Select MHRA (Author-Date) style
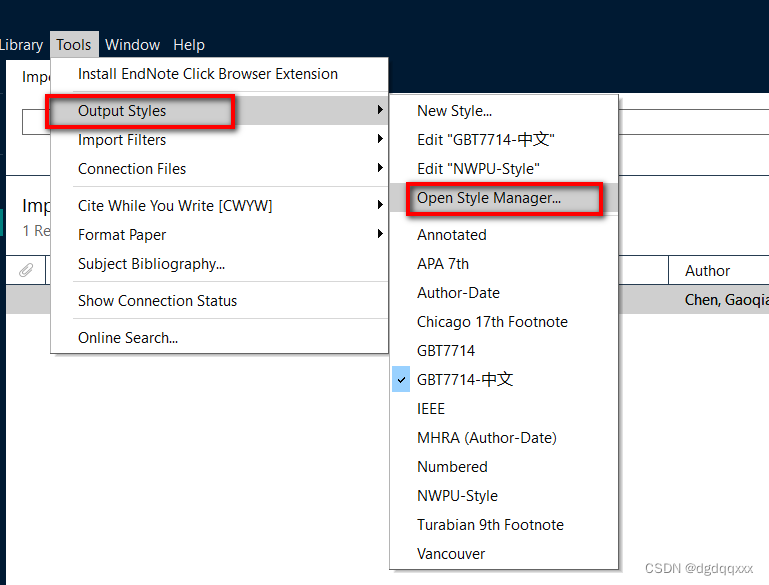This screenshot has width=769, height=585. click(x=504, y=437)
